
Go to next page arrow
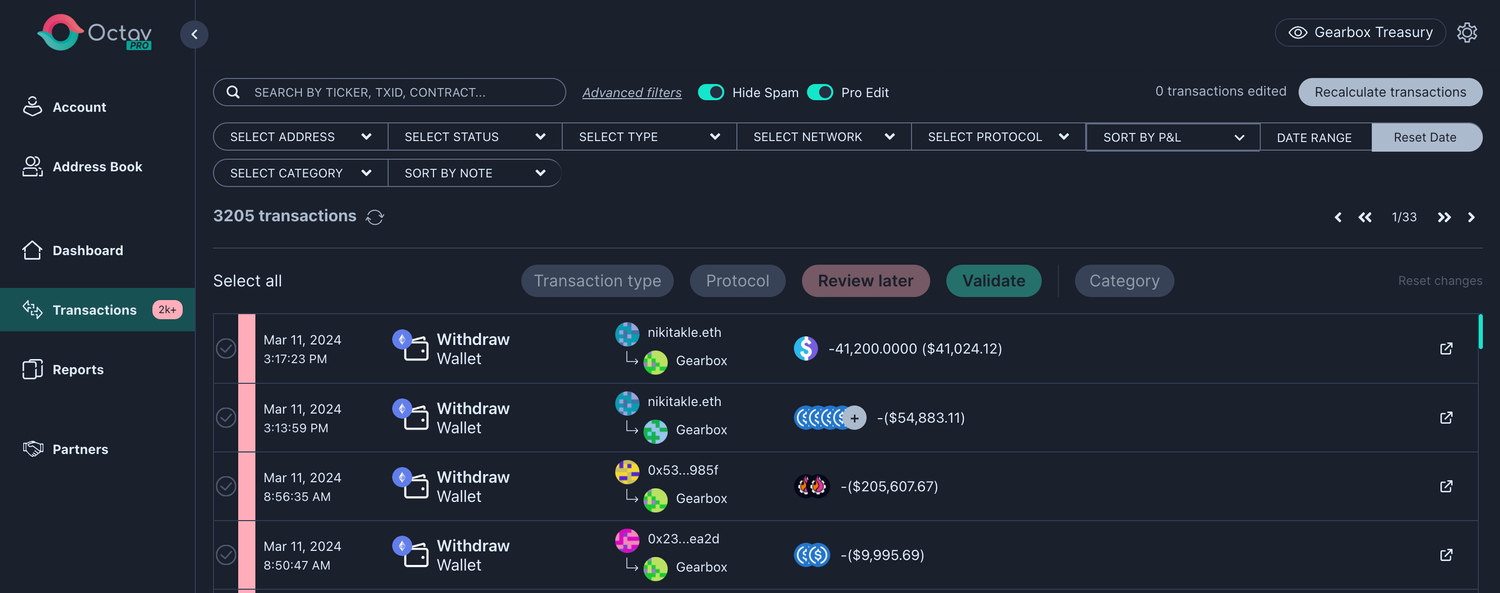1471,217
